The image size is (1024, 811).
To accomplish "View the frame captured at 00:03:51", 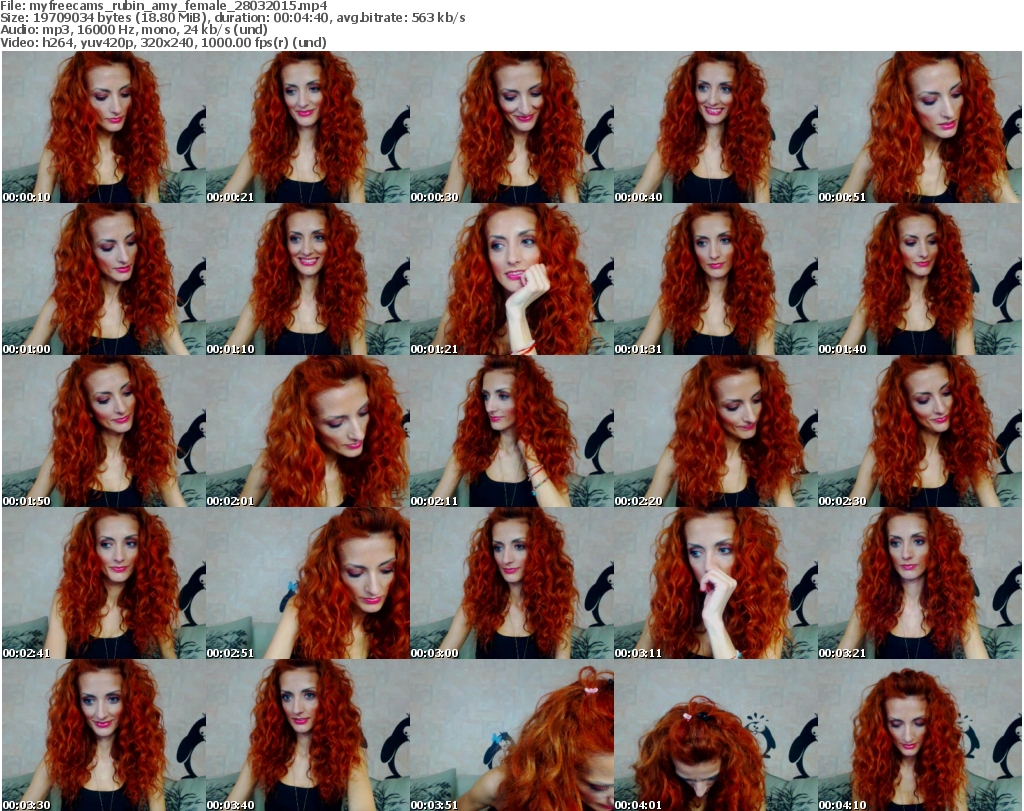I will 511,735.
